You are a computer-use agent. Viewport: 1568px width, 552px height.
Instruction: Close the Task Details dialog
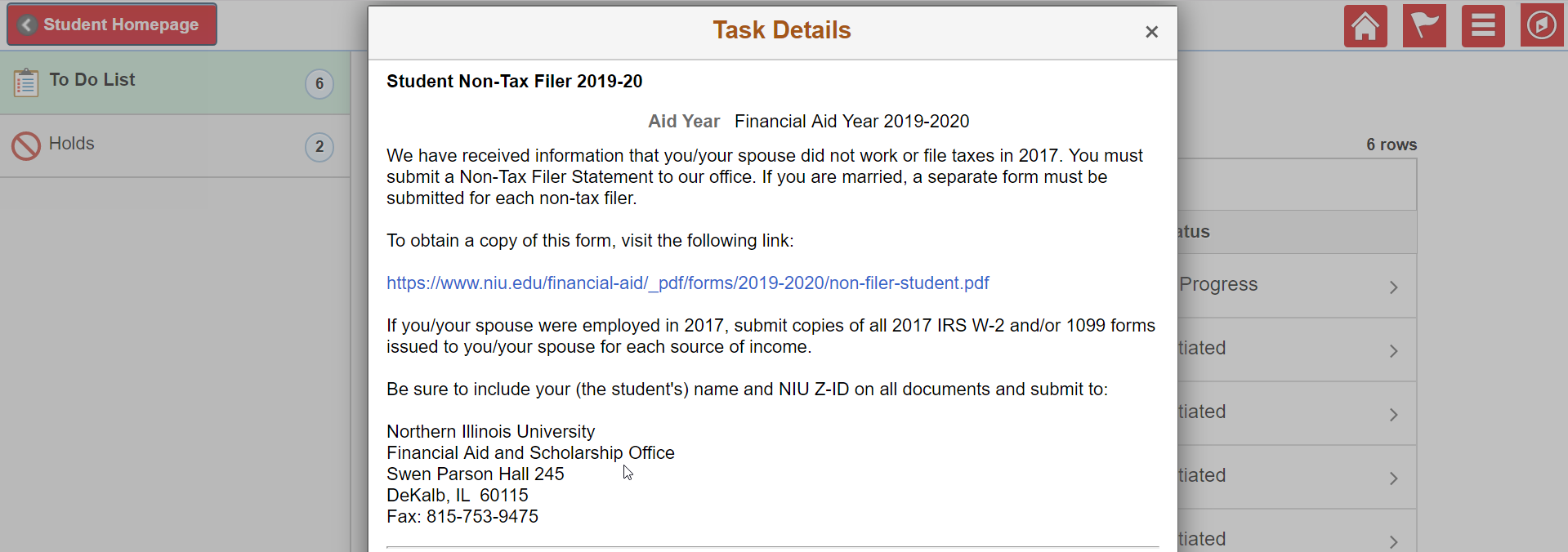(1151, 32)
